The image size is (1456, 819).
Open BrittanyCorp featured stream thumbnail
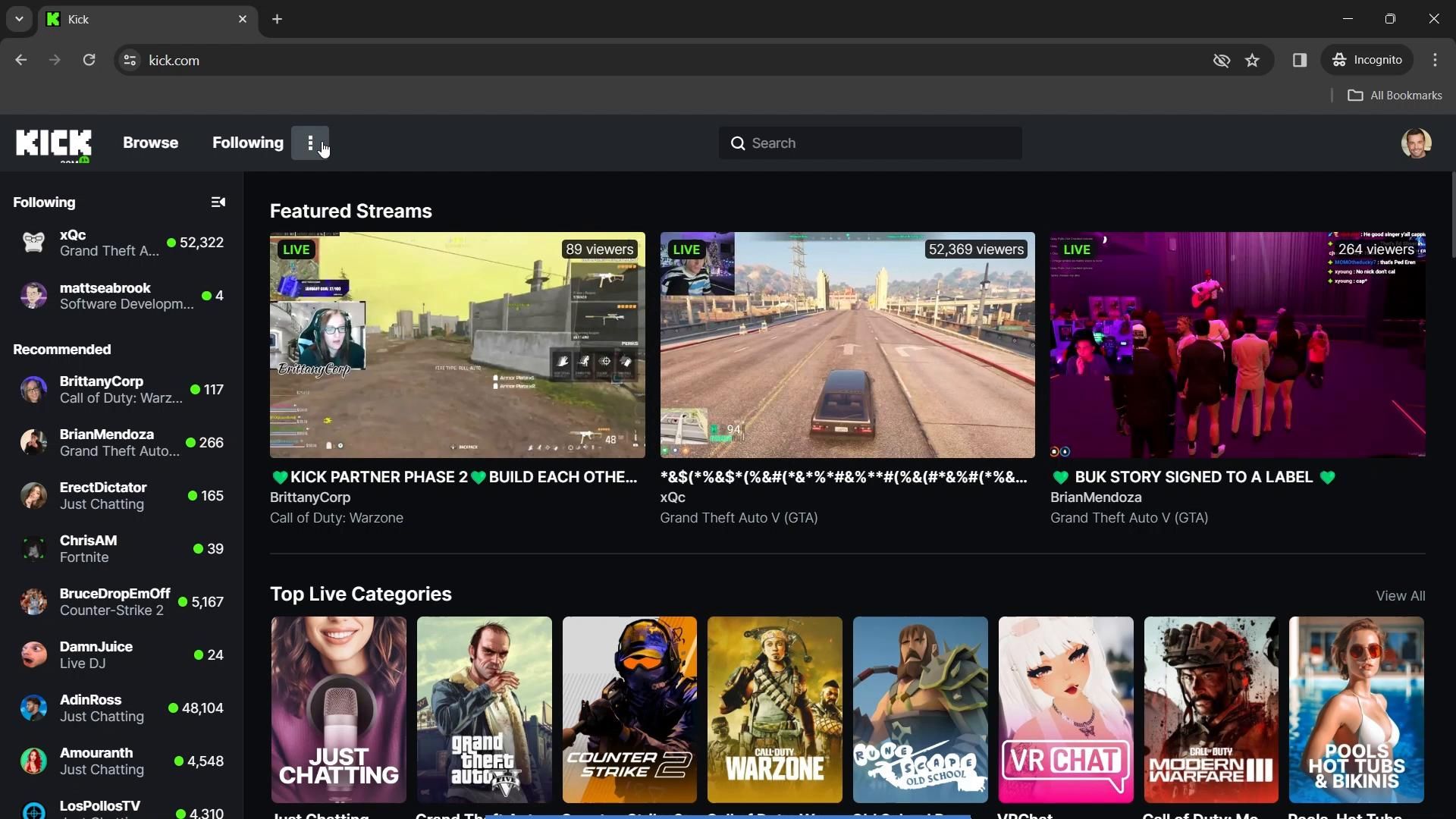point(457,345)
